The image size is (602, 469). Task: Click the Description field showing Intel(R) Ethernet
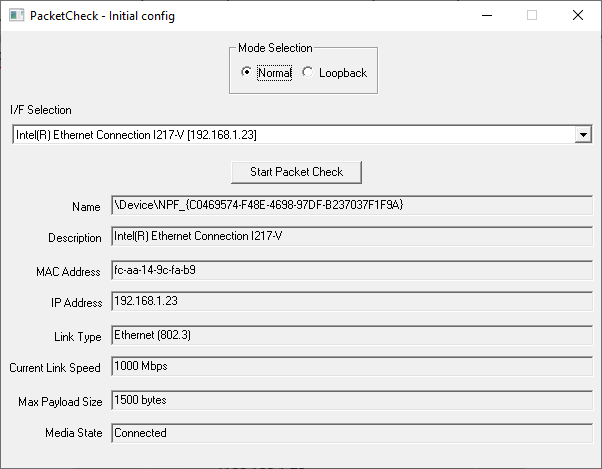pyautogui.click(x=352, y=236)
